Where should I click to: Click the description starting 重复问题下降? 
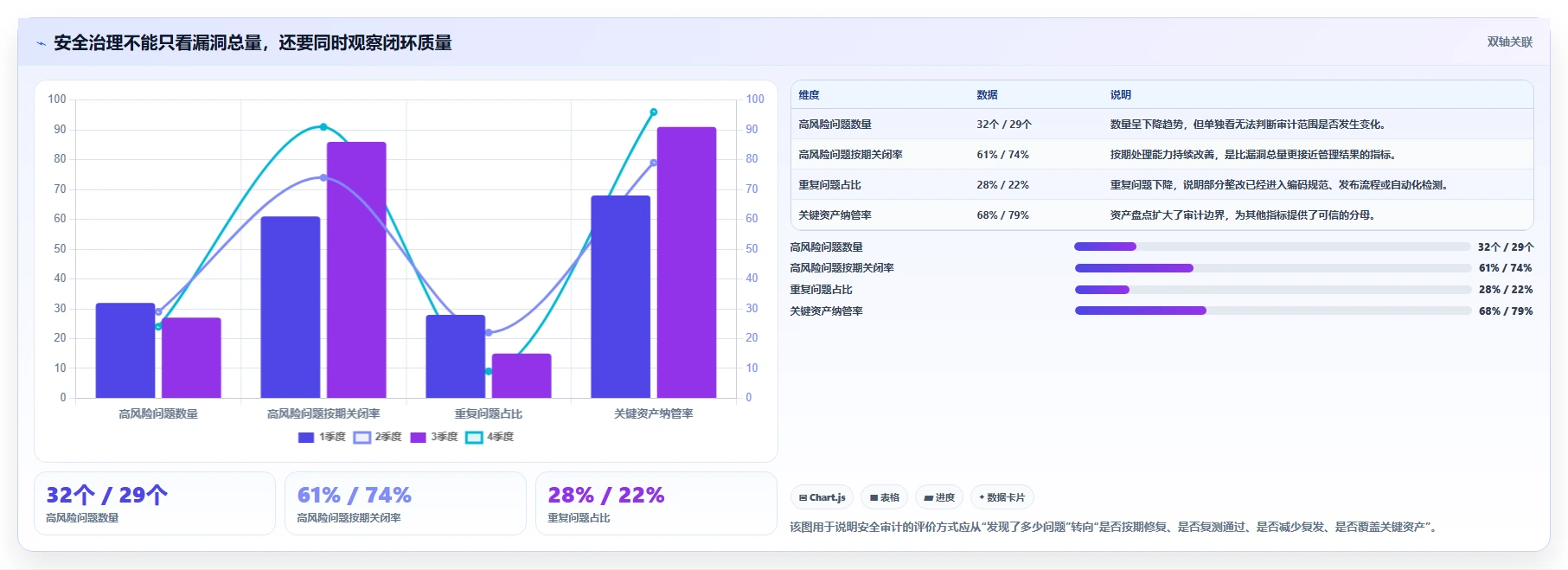point(1281,185)
